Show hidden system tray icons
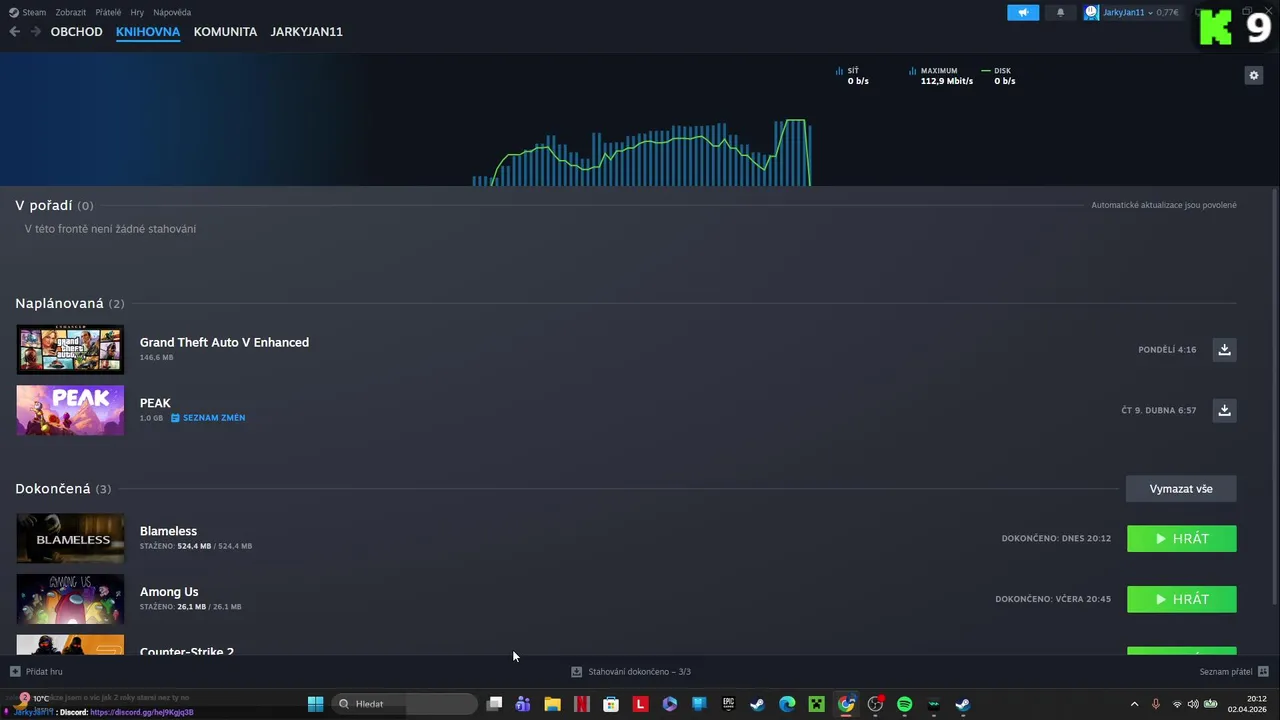 tap(1134, 704)
